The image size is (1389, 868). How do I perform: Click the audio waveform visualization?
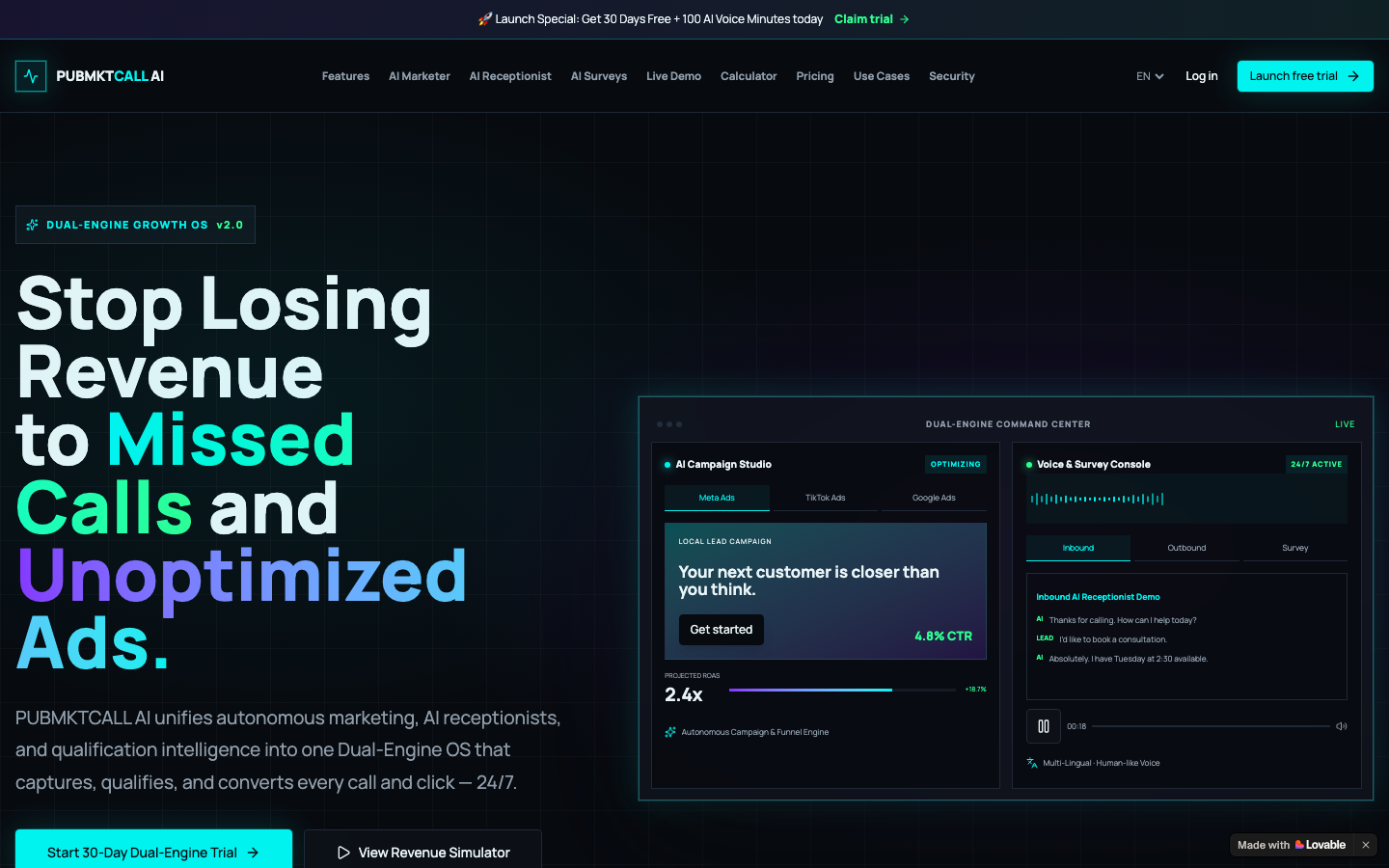pos(1097,499)
